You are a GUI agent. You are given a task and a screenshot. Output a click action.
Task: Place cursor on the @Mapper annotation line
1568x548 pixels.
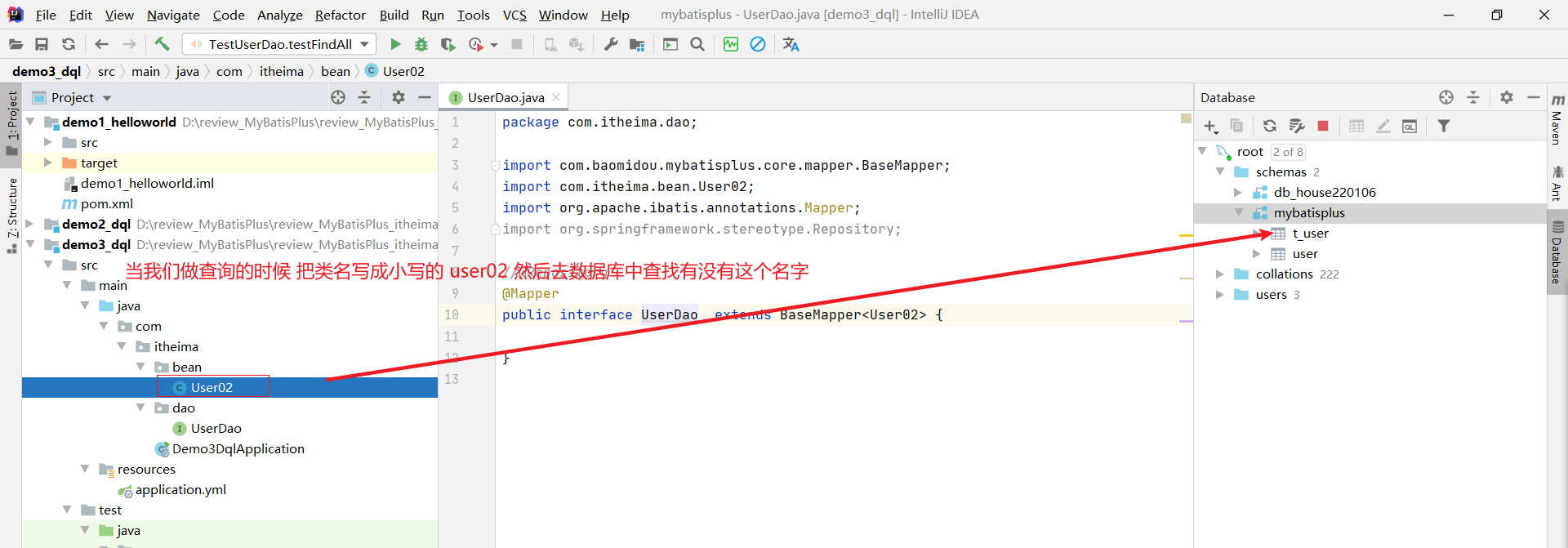pyautogui.click(x=531, y=293)
